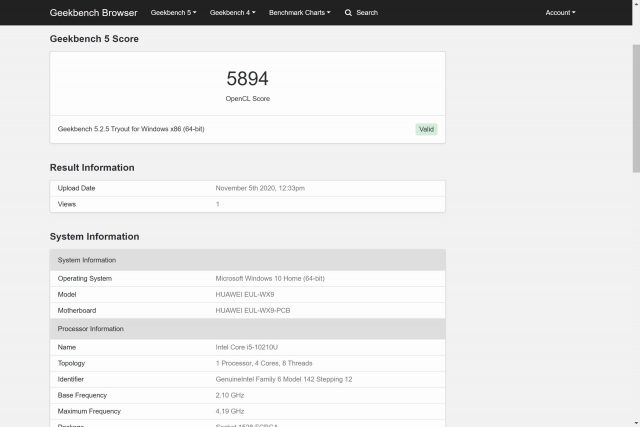
Task: Select the GenuineIntel Family 6 Model 142 value
Action: pyautogui.click(x=284, y=379)
